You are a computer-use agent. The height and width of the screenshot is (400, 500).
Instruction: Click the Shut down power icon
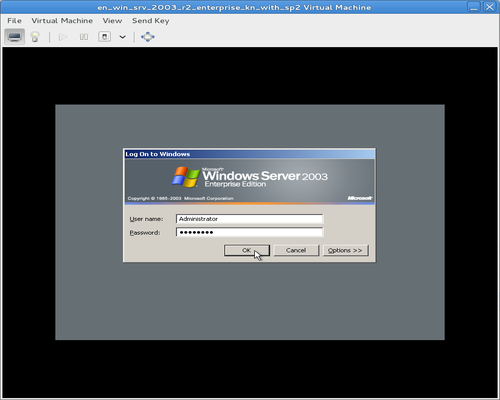click(x=104, y=37)
